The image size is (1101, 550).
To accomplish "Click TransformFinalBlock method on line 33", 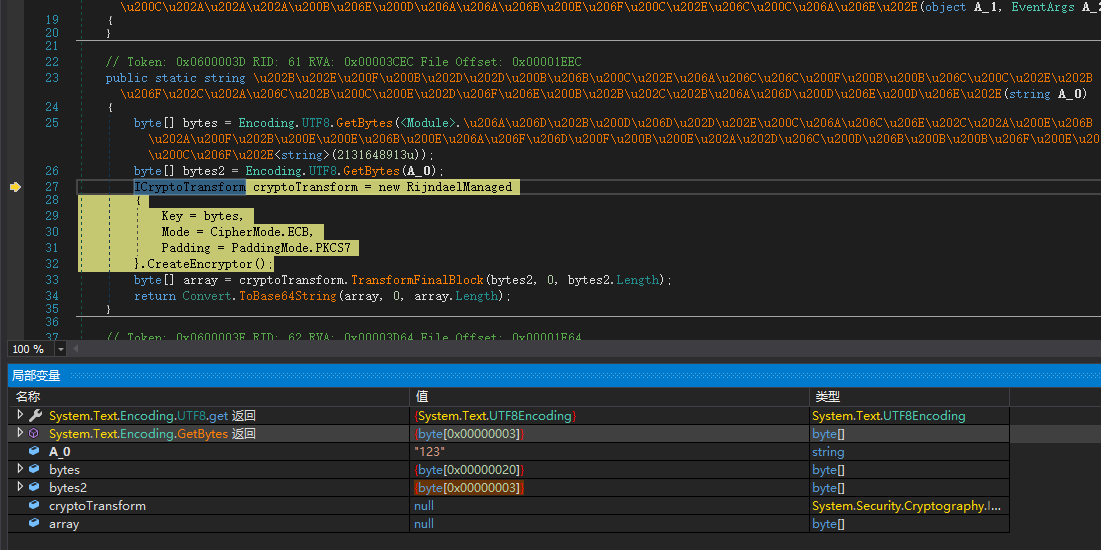I will tap(416, 280).
